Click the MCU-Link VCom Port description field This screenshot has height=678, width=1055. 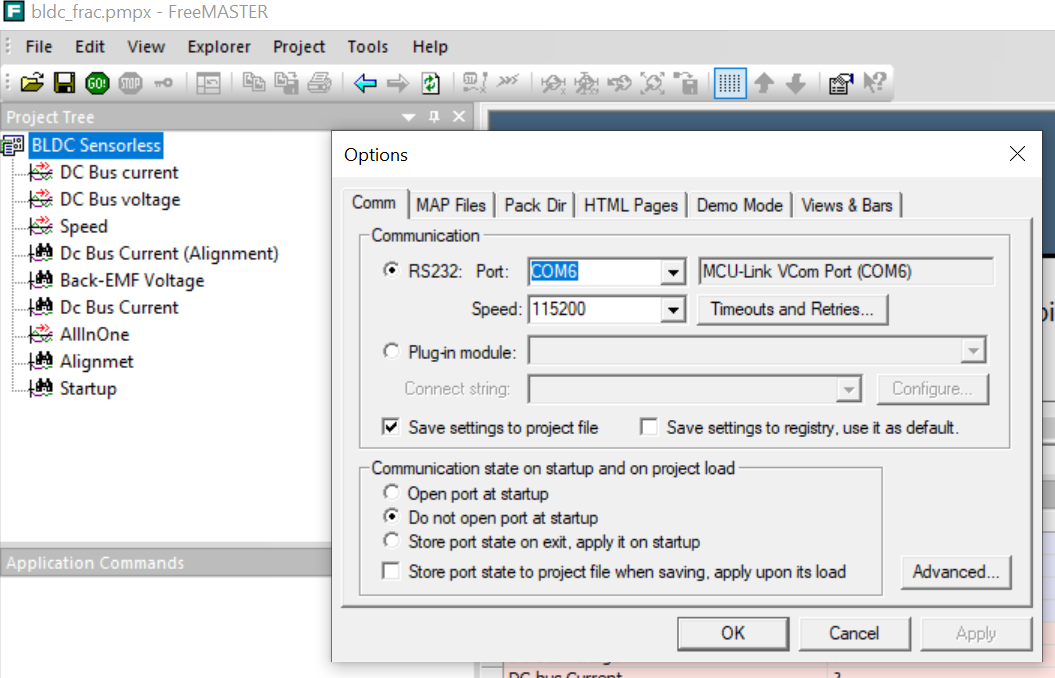(846, 272)
